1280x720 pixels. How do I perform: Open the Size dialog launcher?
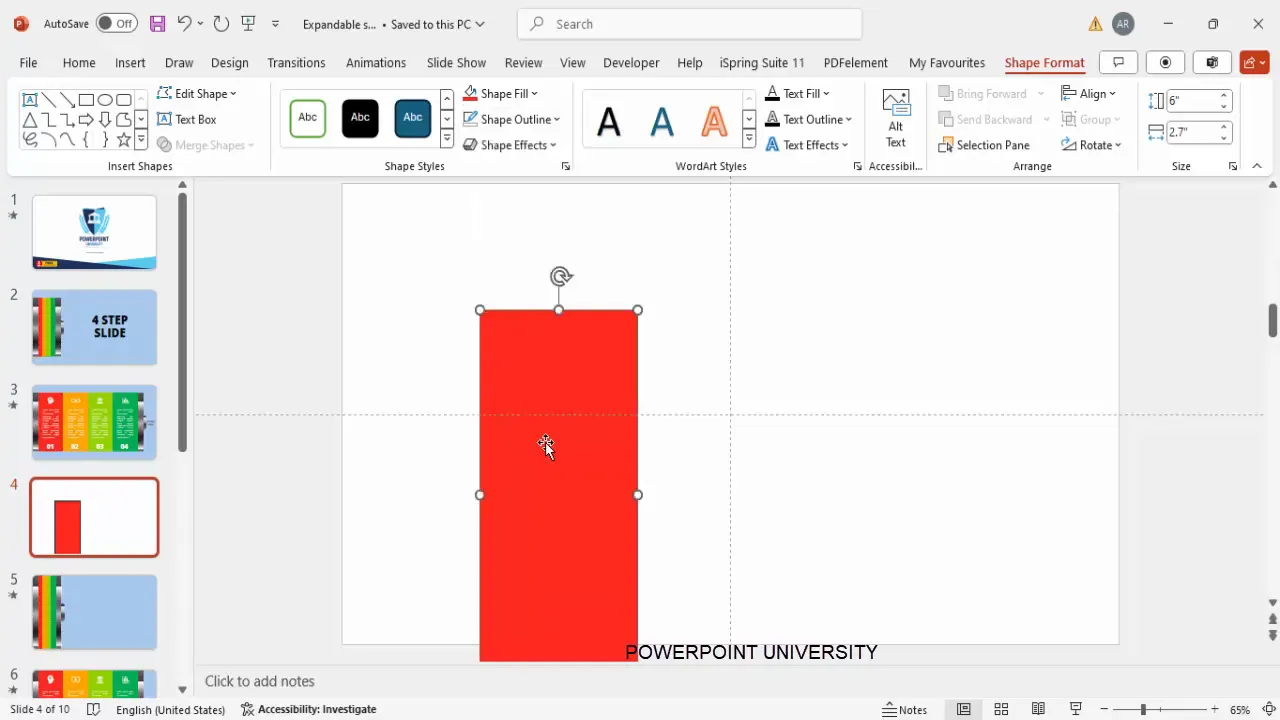[x=1233, y=166]
